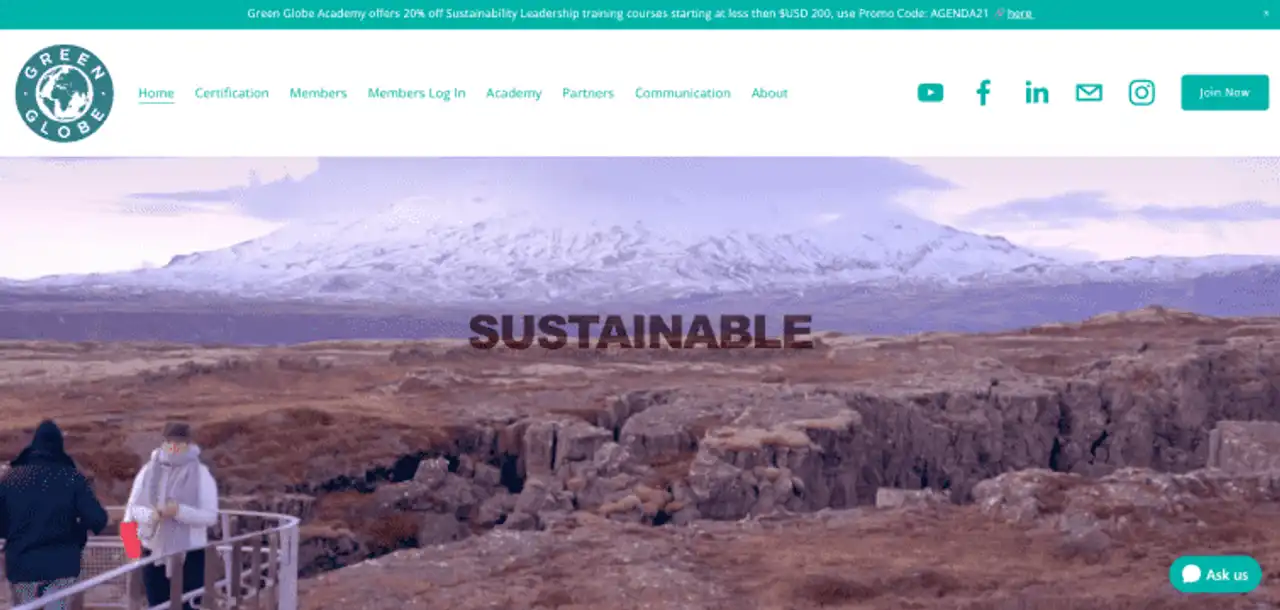Dismiss the promo banner with X
The height and width of the screenshot is (610, 1280).
[x=1266, y=13]
